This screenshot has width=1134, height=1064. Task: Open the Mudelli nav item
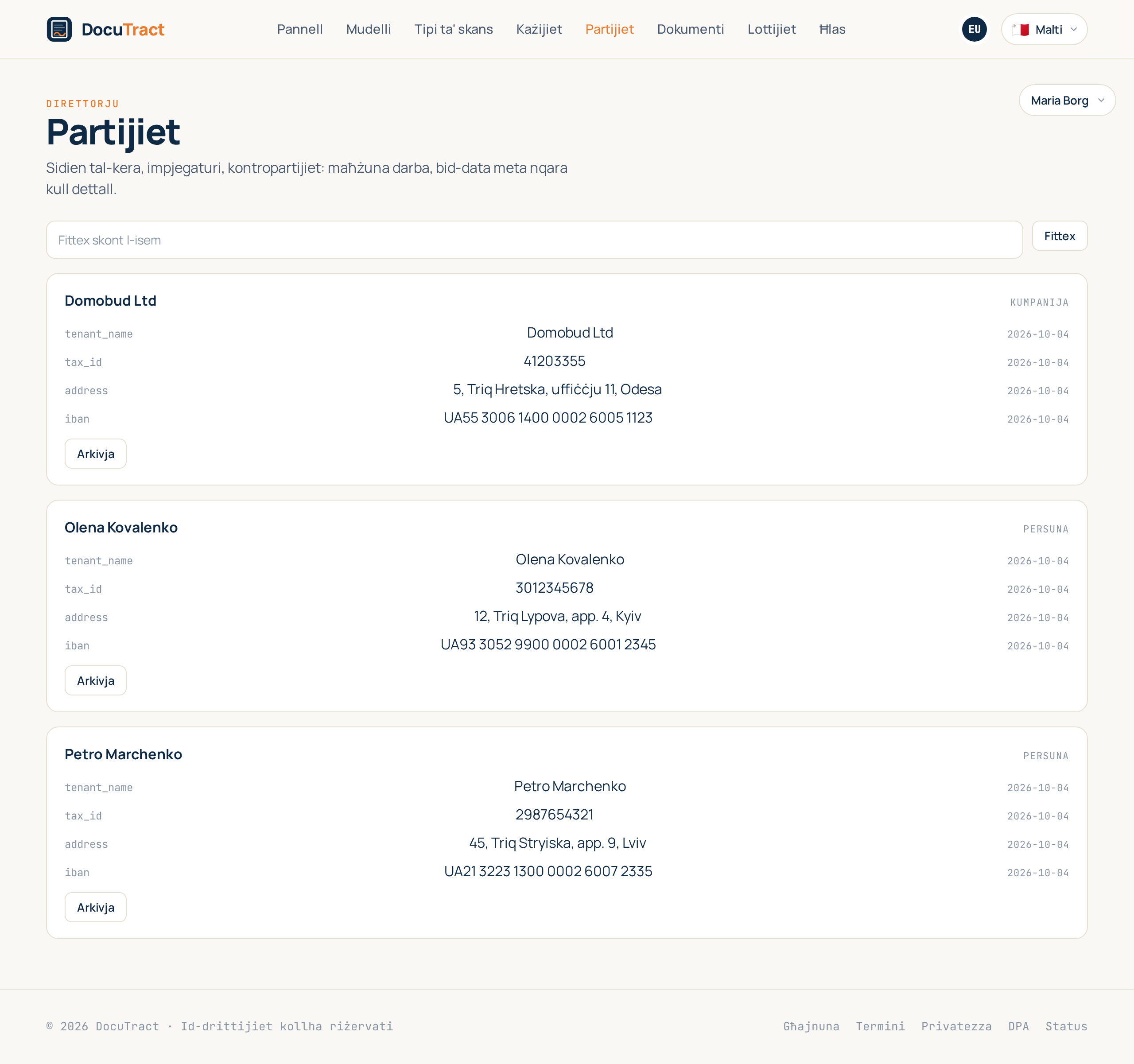coord(369,29)
